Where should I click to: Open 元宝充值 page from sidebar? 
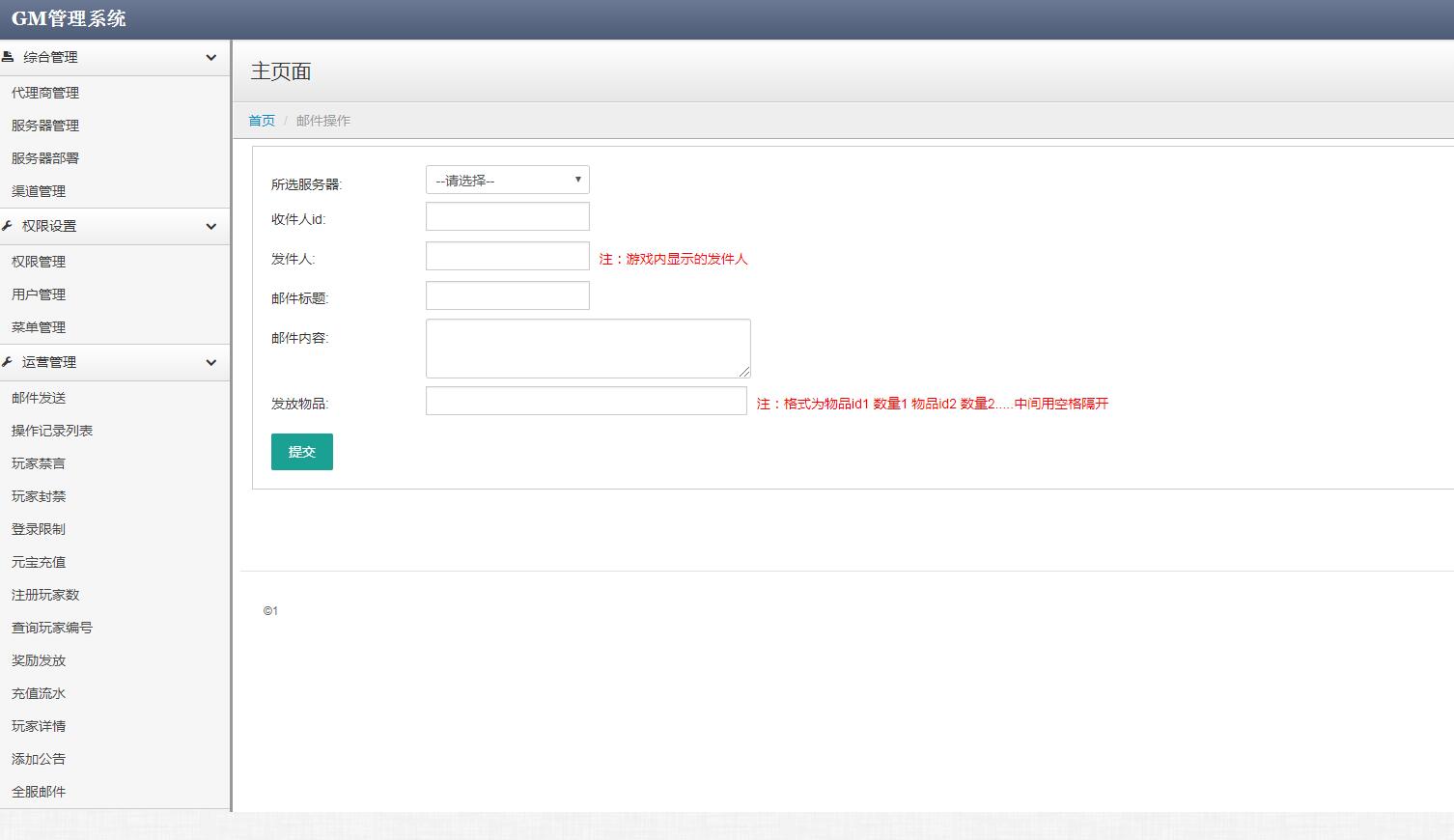point(39,562)
